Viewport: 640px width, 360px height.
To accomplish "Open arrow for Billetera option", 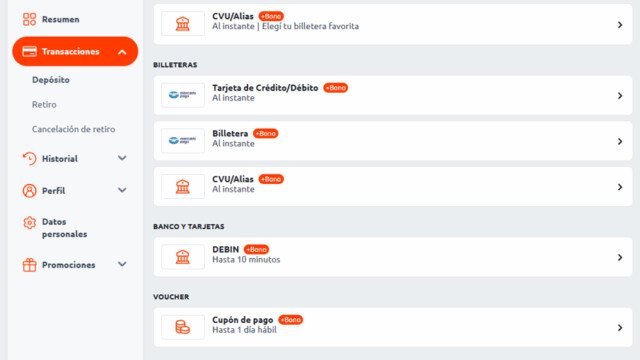I will (x=620, y=142).
